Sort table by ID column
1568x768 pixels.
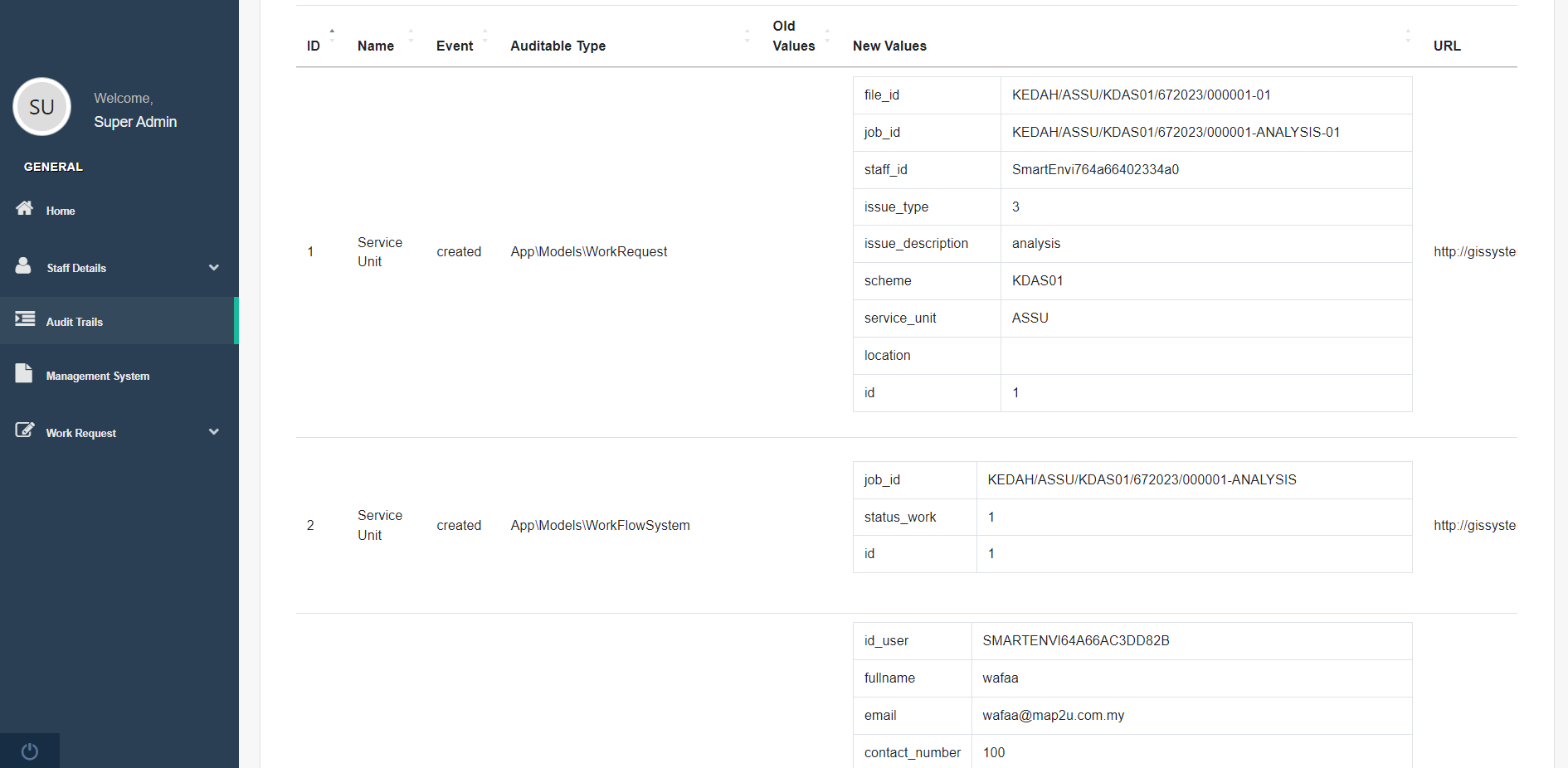314,46
